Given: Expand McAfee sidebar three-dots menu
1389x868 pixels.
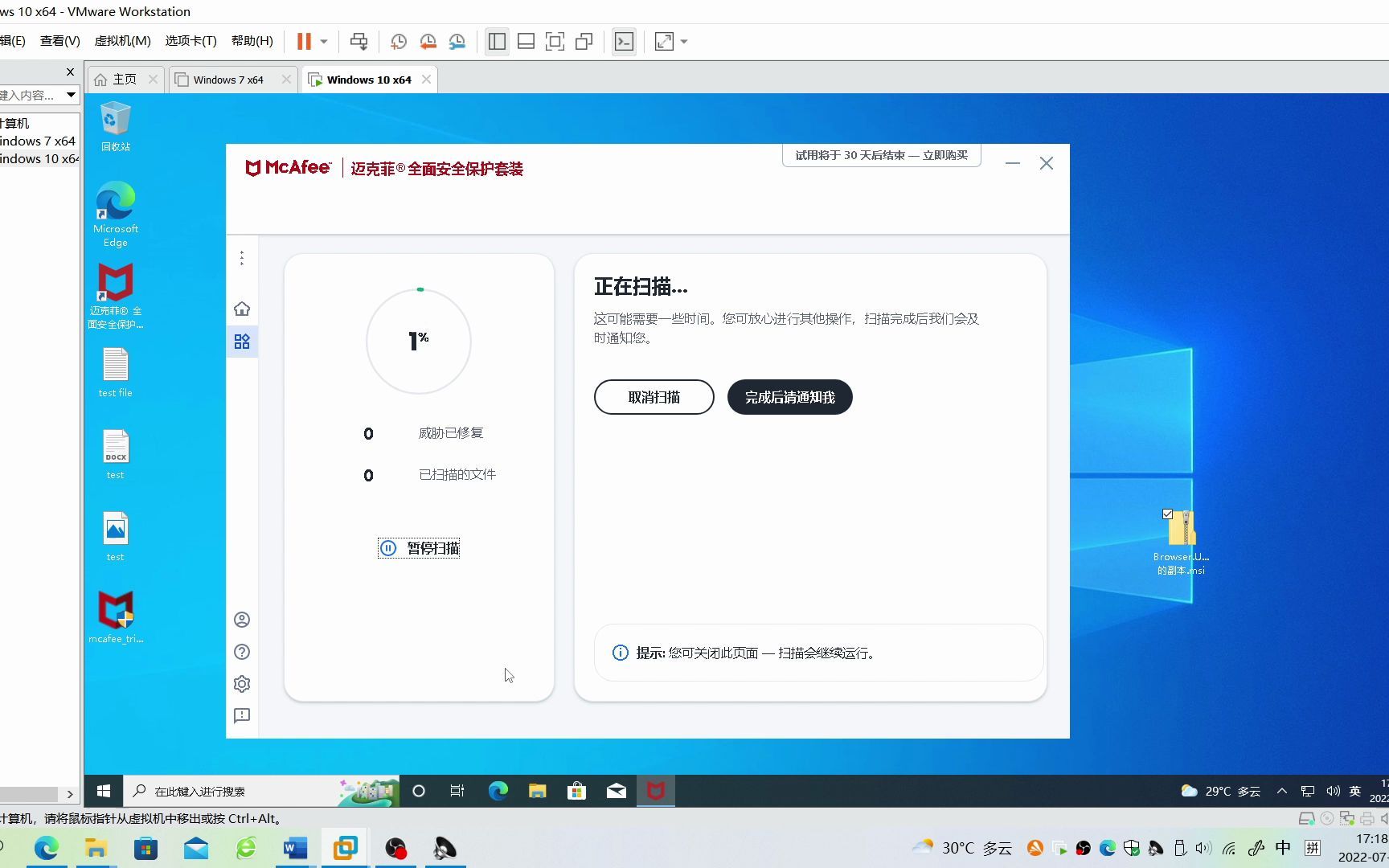Looking at the screenshot, I should [242, 258].
